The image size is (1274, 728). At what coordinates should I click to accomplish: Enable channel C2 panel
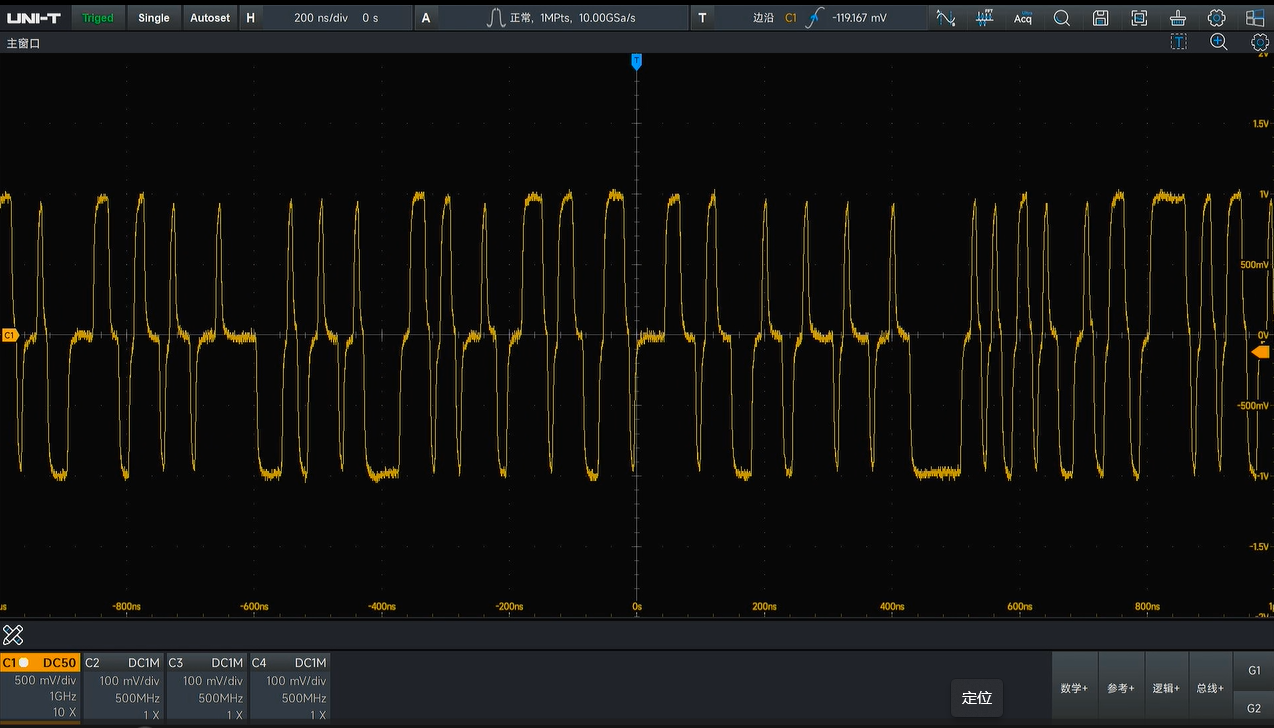click(x=123, y=686)
